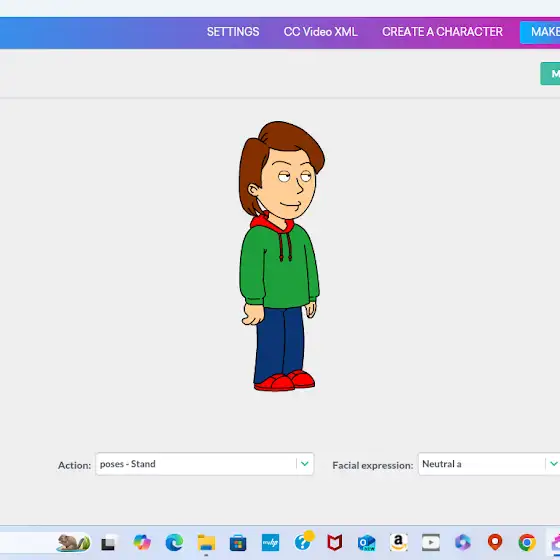Expand the Action dropdown arrow
Screen dimensions: 560x560
coord(305,464)
